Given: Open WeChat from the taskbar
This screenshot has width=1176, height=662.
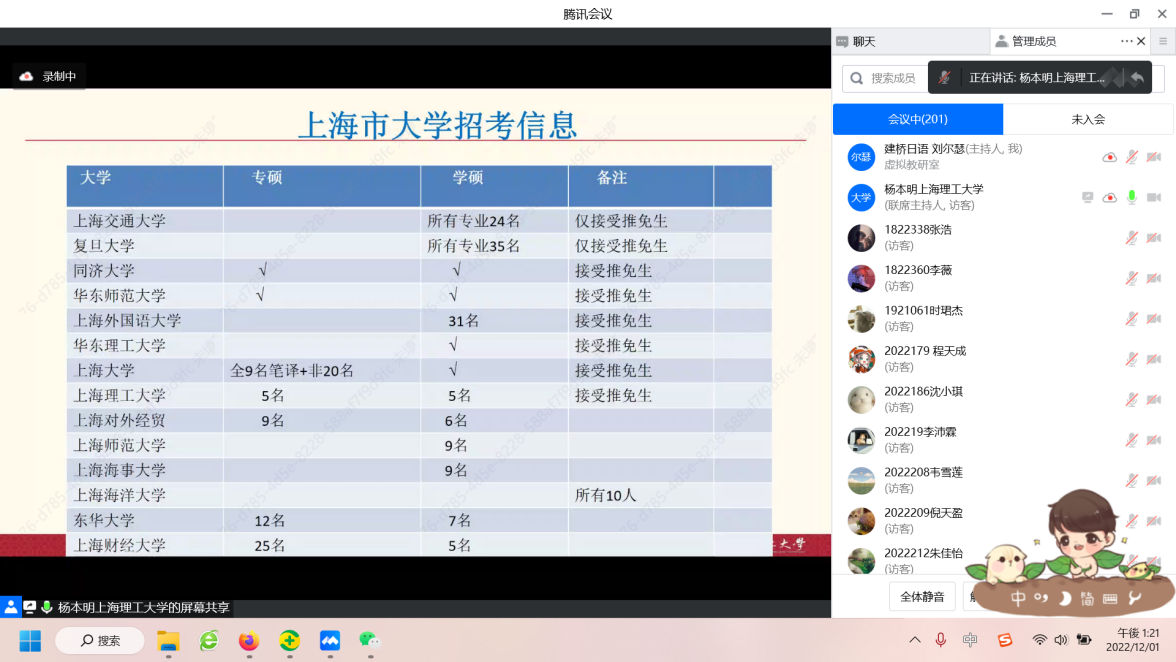Looking at the screenshot, I should 369,640.
